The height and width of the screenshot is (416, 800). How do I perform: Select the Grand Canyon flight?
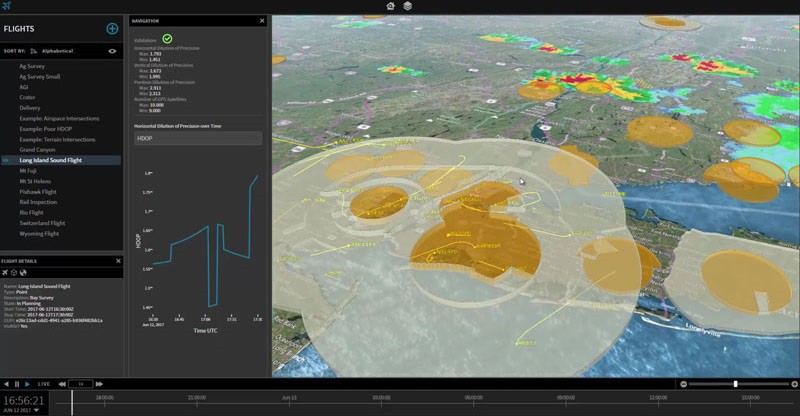[x=37, y=150]
